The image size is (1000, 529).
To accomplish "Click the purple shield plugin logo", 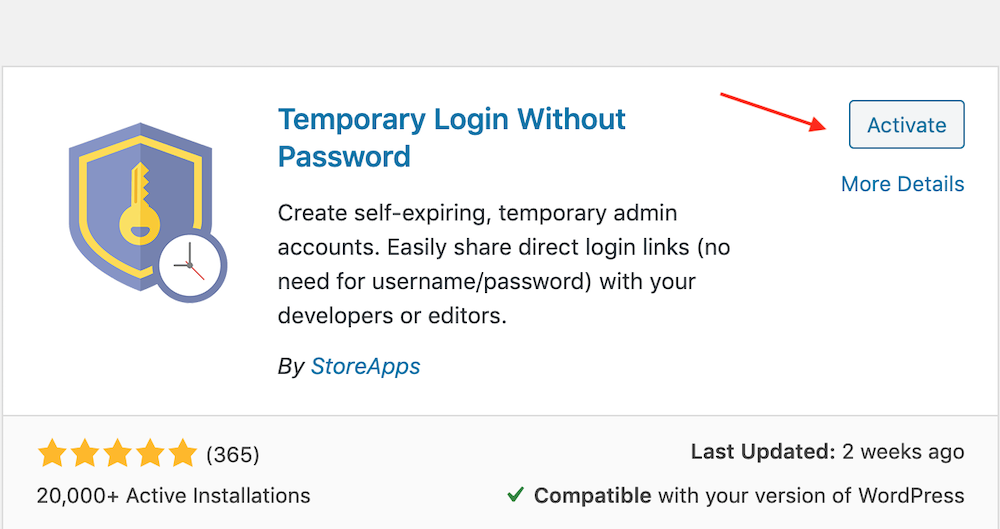I will (x=140, y=206).
